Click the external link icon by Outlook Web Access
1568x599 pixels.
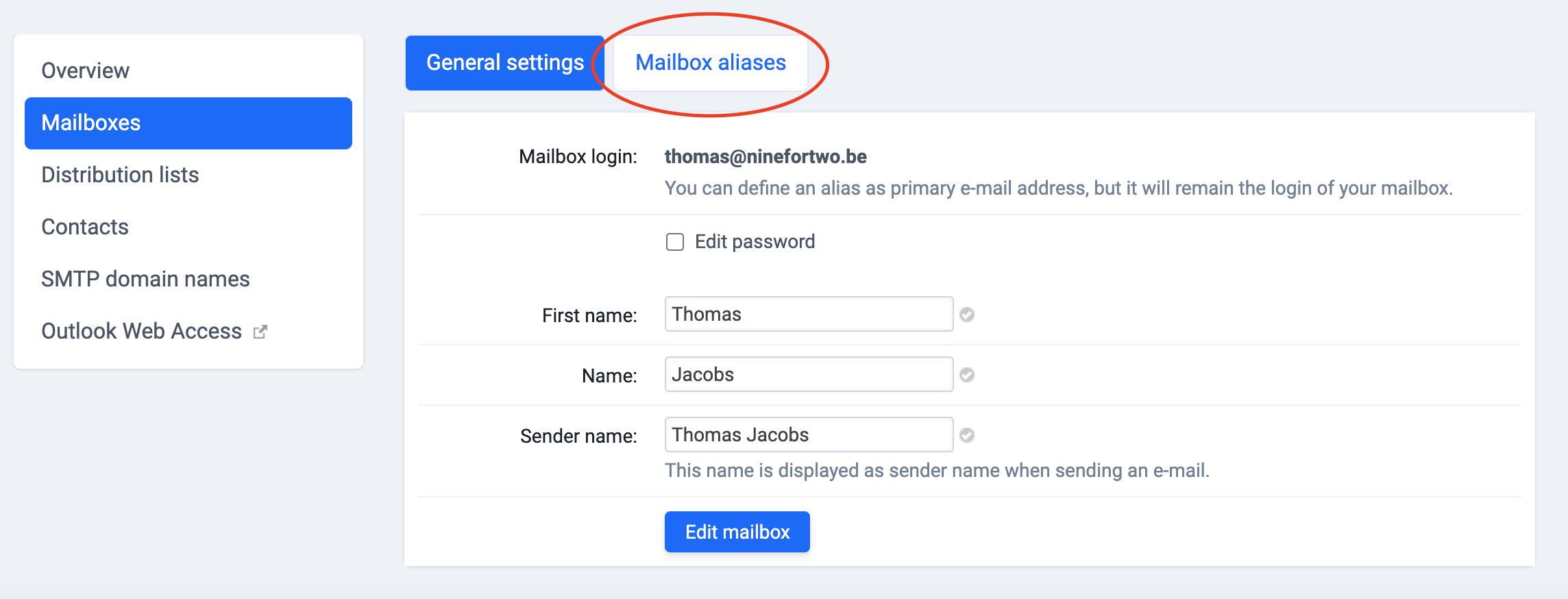click(x=260, y=332)
